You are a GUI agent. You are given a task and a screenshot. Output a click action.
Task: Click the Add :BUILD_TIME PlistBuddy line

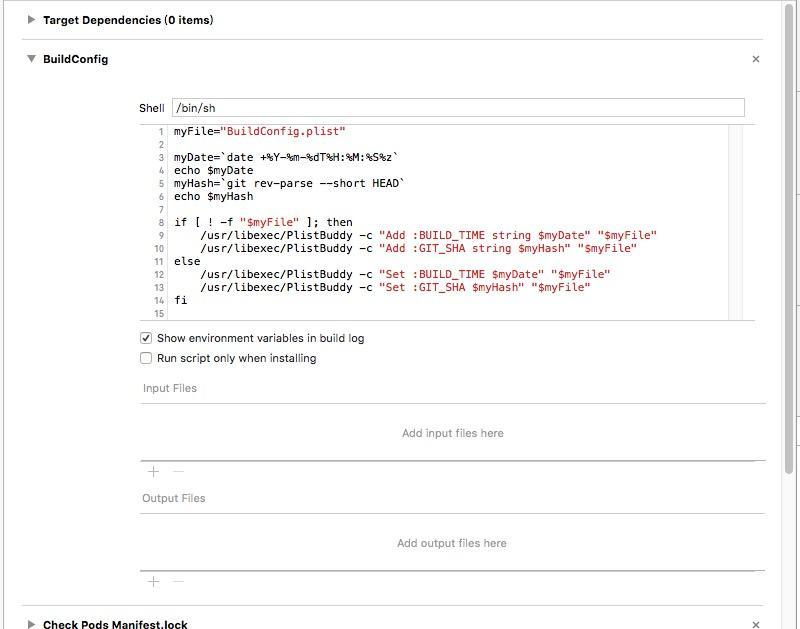(x=428, y=235)
